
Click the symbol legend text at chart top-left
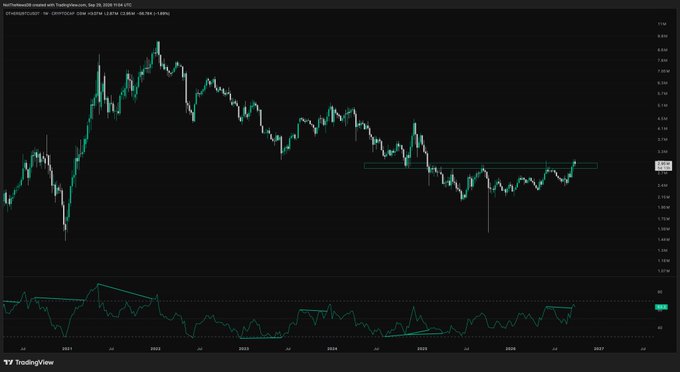coord(88,14)
